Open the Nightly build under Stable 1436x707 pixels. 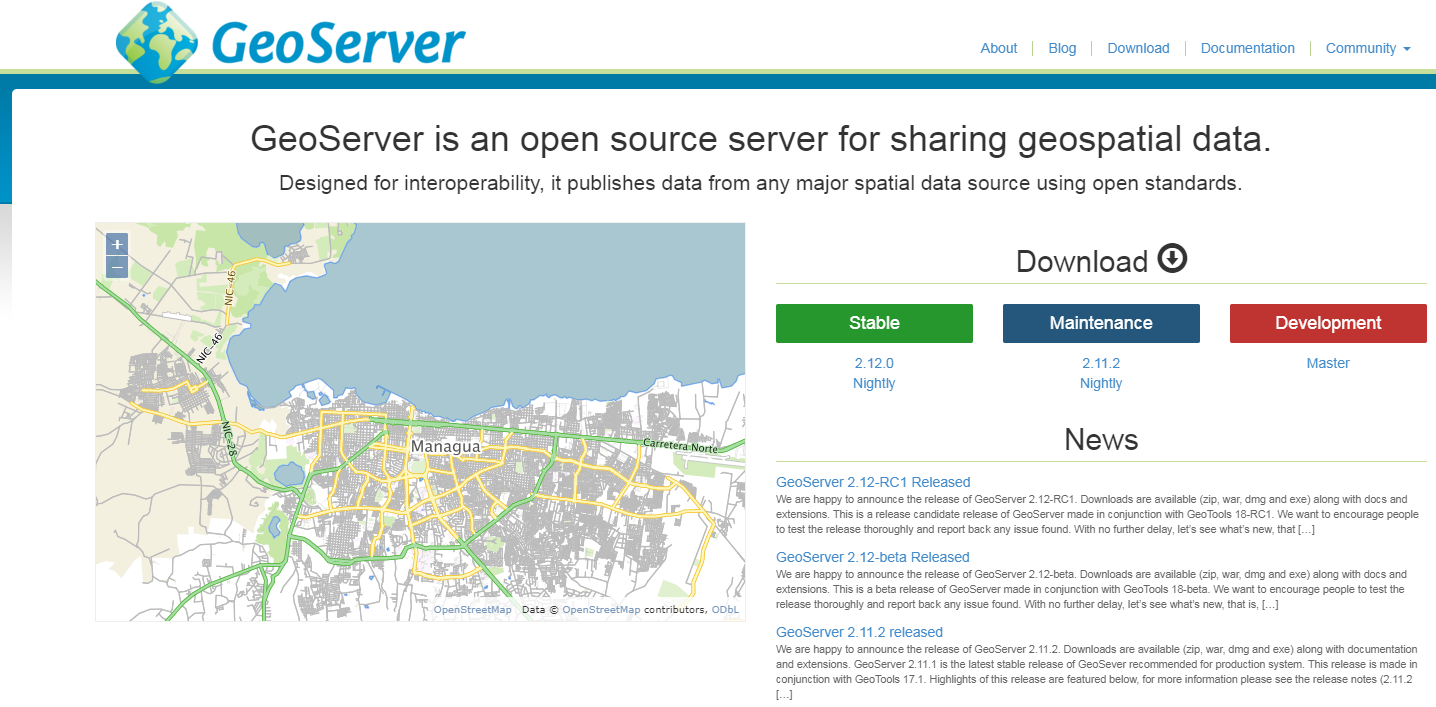tap(874, 383)
